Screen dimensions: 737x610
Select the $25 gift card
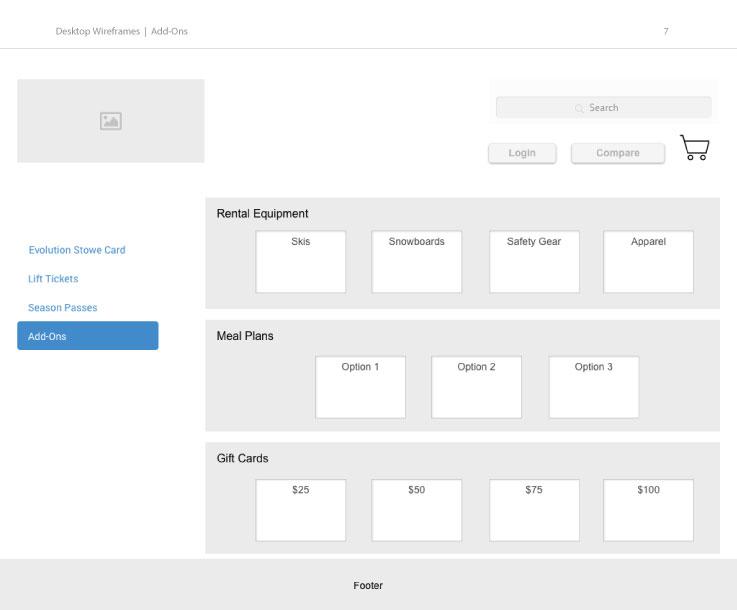point(301,510)
